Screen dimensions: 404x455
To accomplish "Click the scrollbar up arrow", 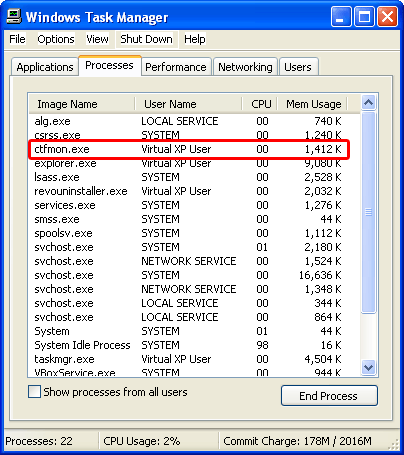I will coord(368,103).
